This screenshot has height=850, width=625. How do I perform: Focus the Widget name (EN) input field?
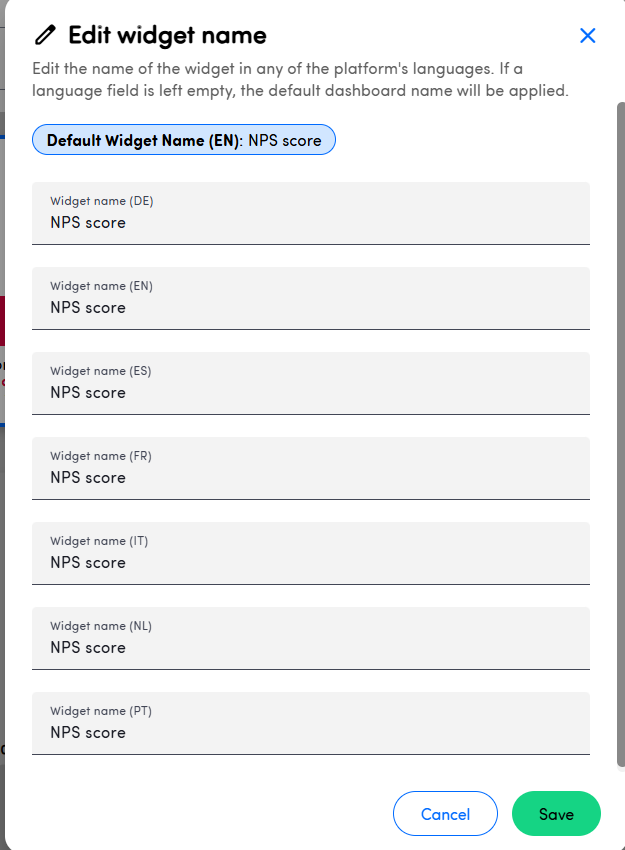coord(311,299)
